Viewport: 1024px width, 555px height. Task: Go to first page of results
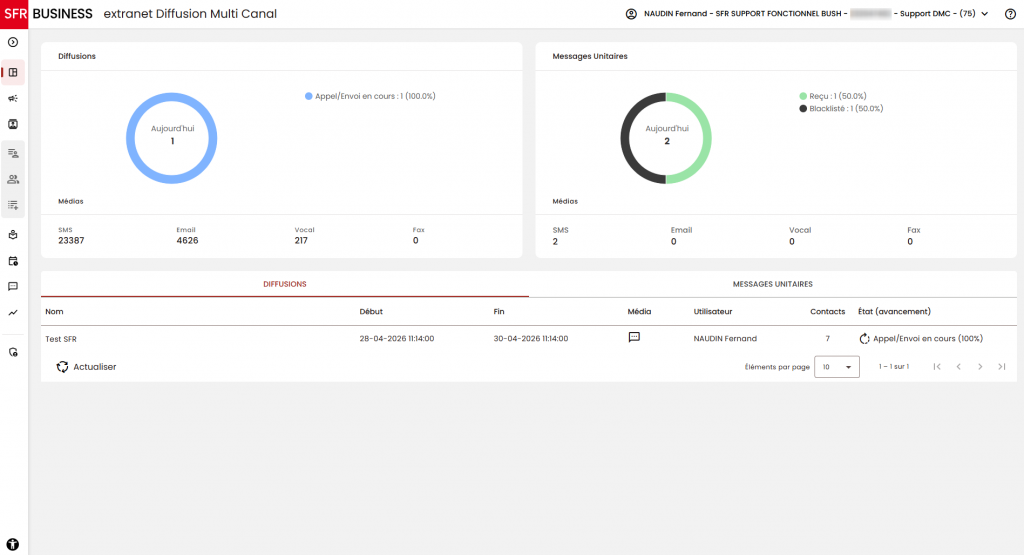(937, 367)
